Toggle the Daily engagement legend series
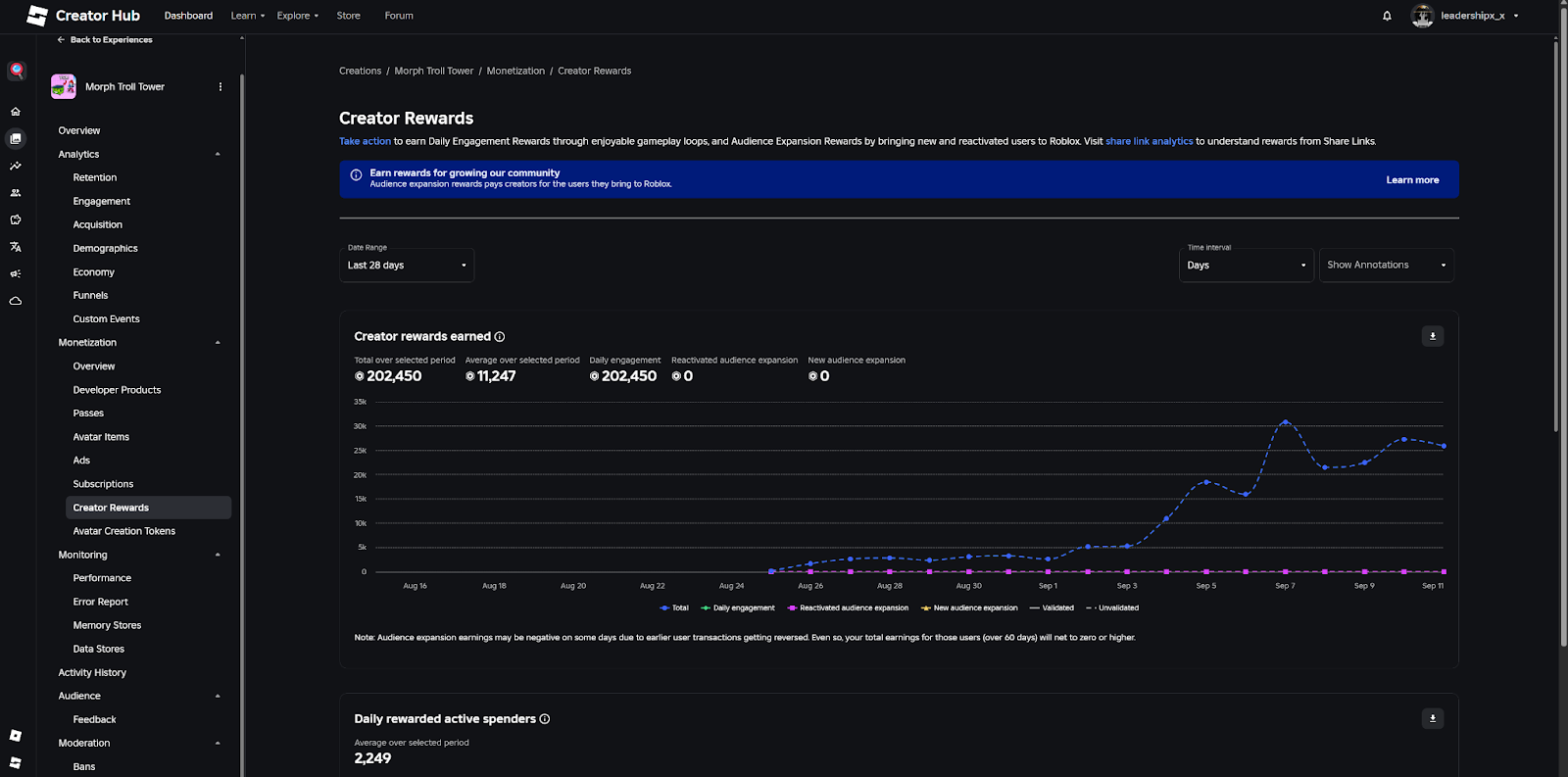This screenshot has width=1568, height=777. click(738, 608)
